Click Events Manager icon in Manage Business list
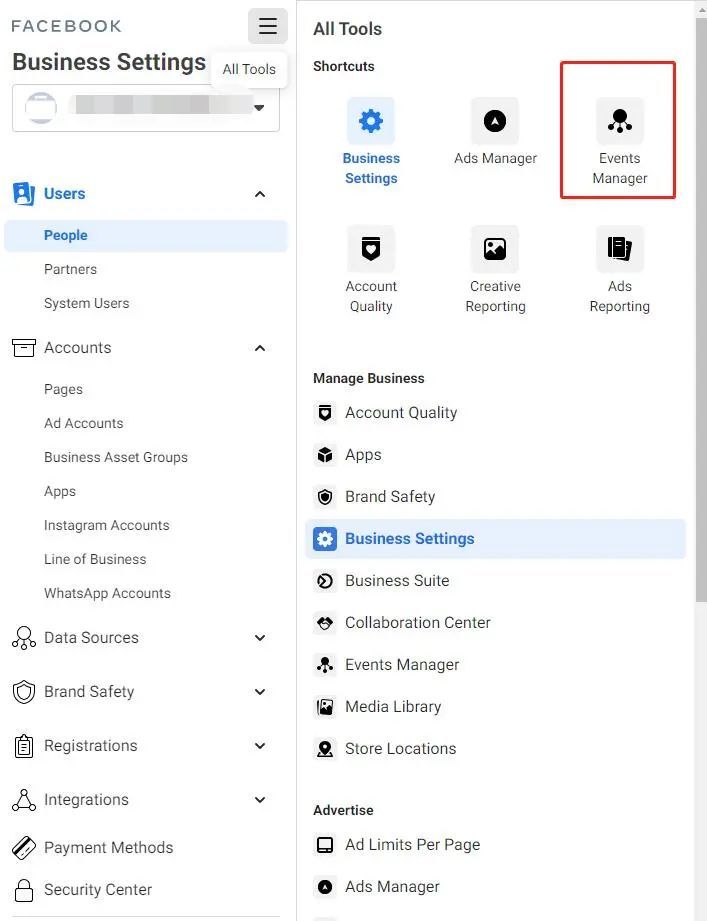This screenshot has height=921, width=707. pyautogui.click(x=325, y=665)
